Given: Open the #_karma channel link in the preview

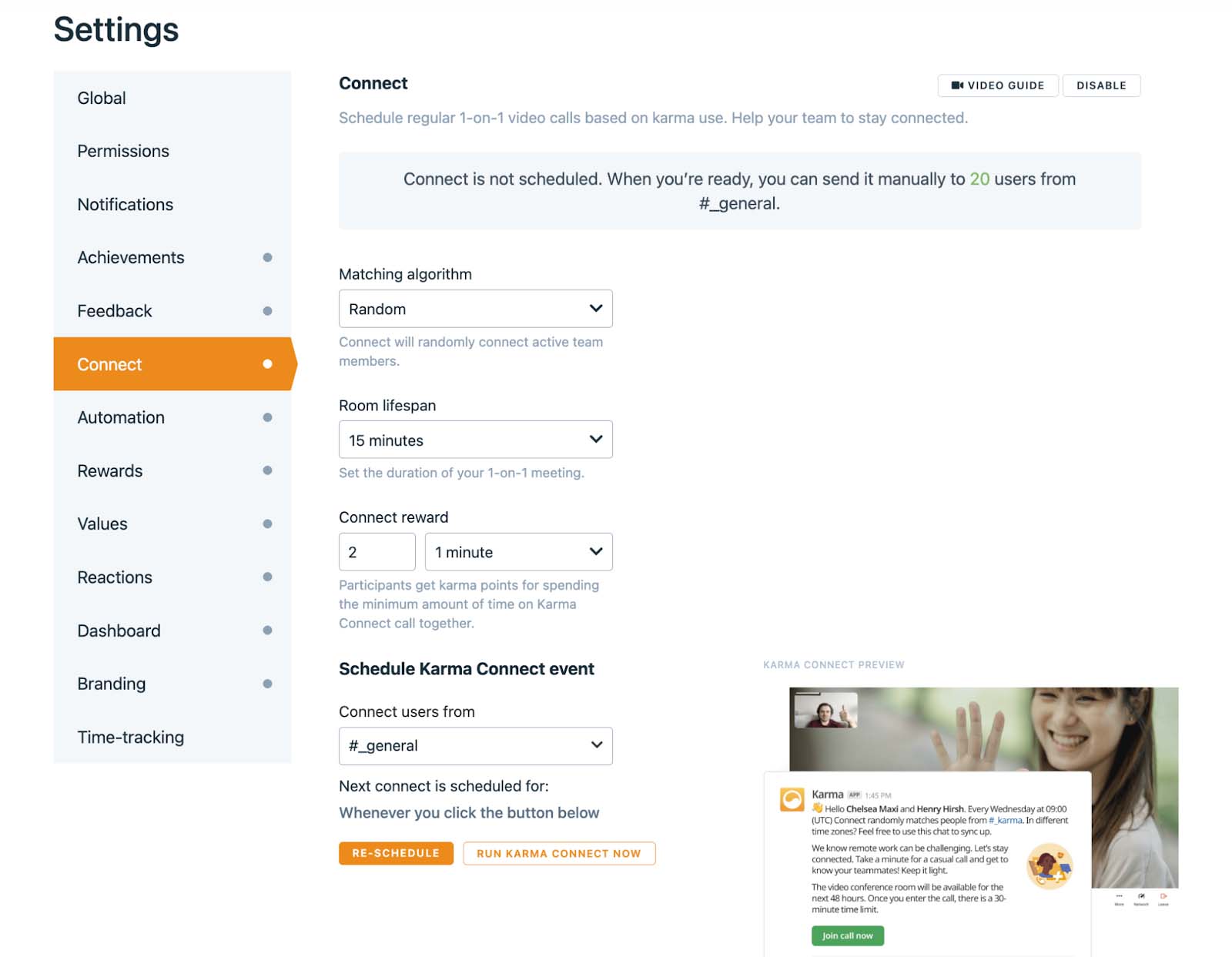Looking at the screenshot, I should [x=1005, y=819].
